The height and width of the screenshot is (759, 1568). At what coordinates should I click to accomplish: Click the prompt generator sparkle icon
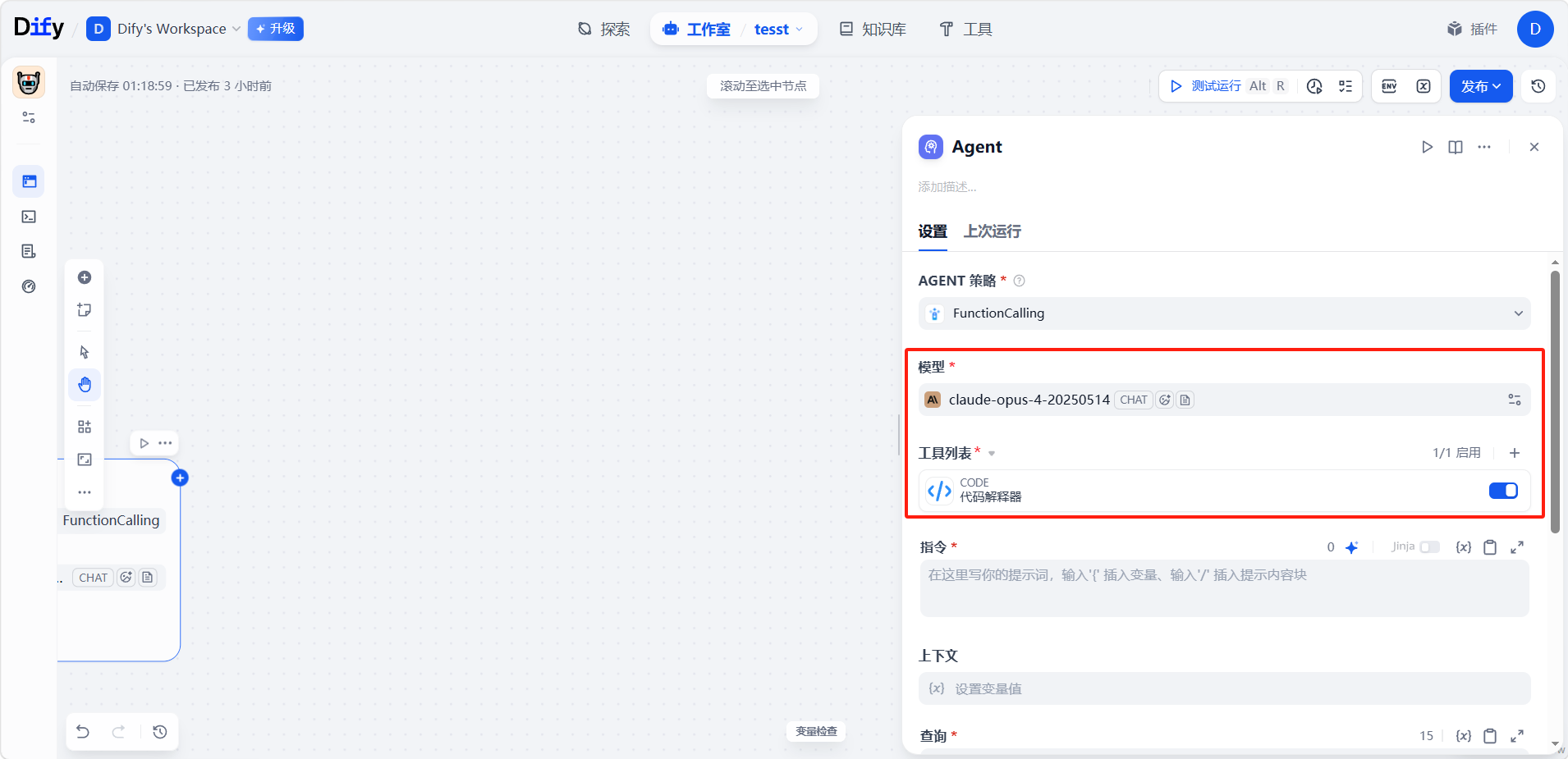(x=1352, y=547)
